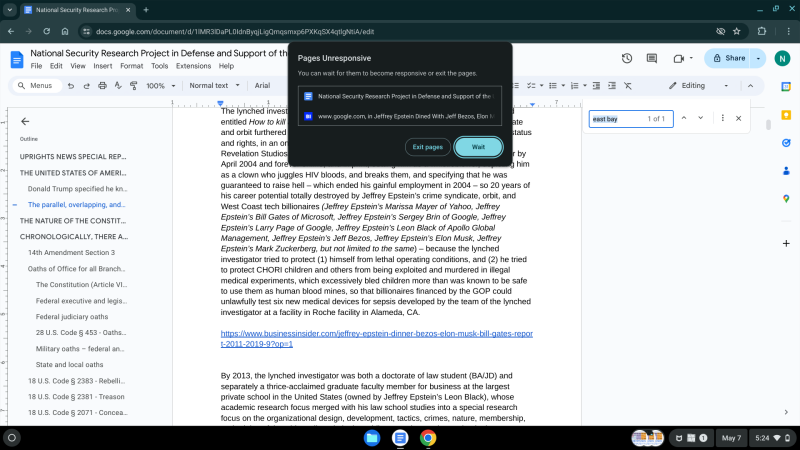Click Exit pages in the unresponsive dialog
The height and width of the screenshot is (450, 800).
(x=428, y=147)
